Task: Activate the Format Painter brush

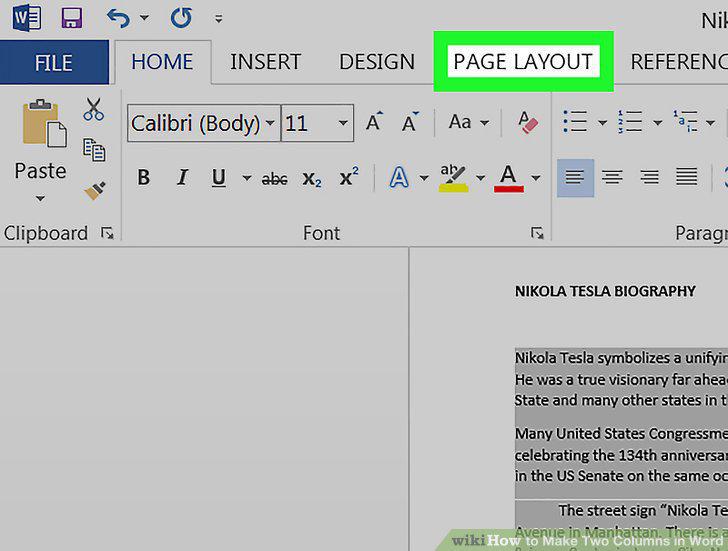Action: tap(95, 190)
